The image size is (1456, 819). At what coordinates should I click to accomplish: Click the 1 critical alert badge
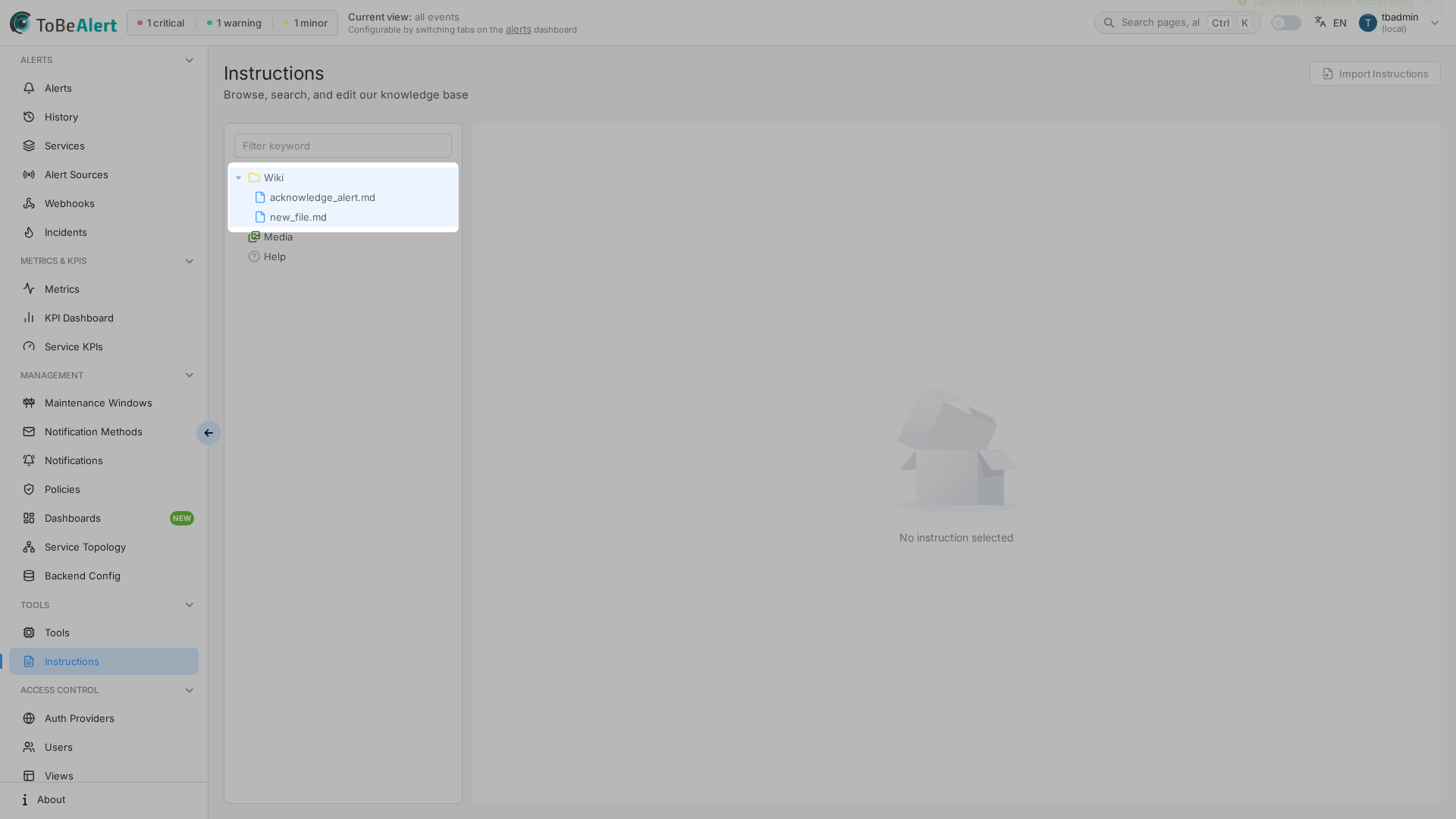pyautogui.click(x=161, y=23)
